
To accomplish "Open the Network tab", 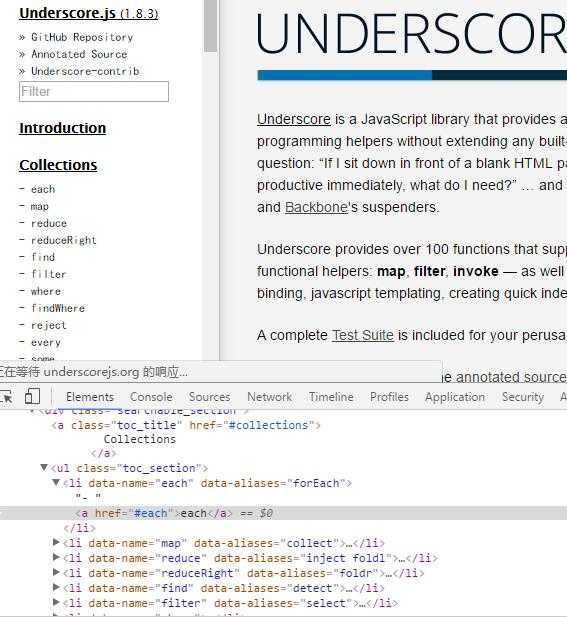I will click(x=270, y=397).
